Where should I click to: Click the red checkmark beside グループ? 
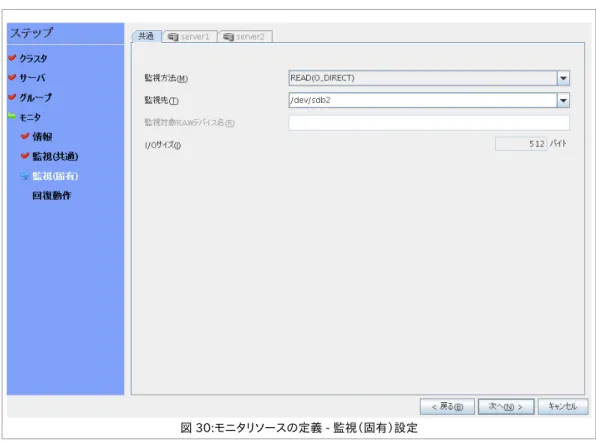[12, 97]
